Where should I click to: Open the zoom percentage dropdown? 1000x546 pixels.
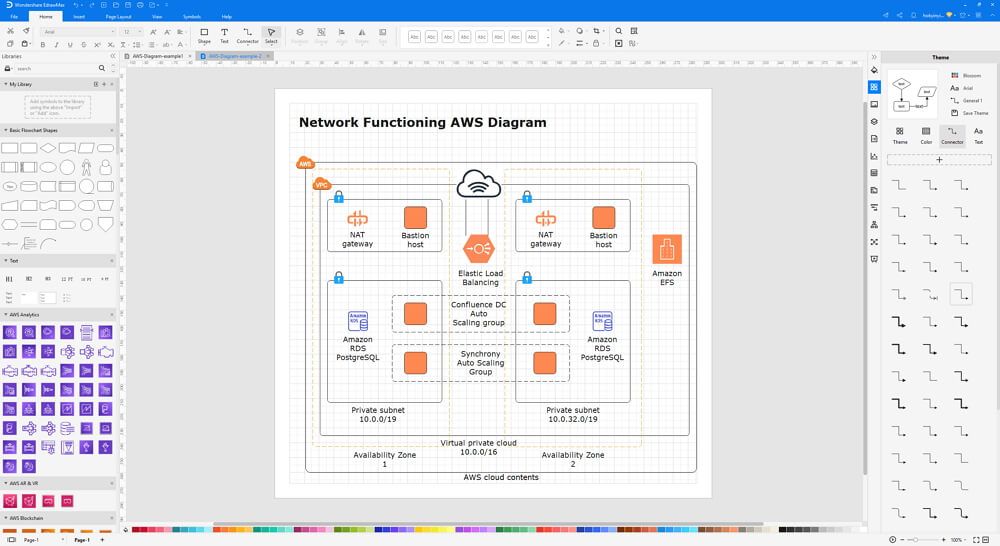959,540
